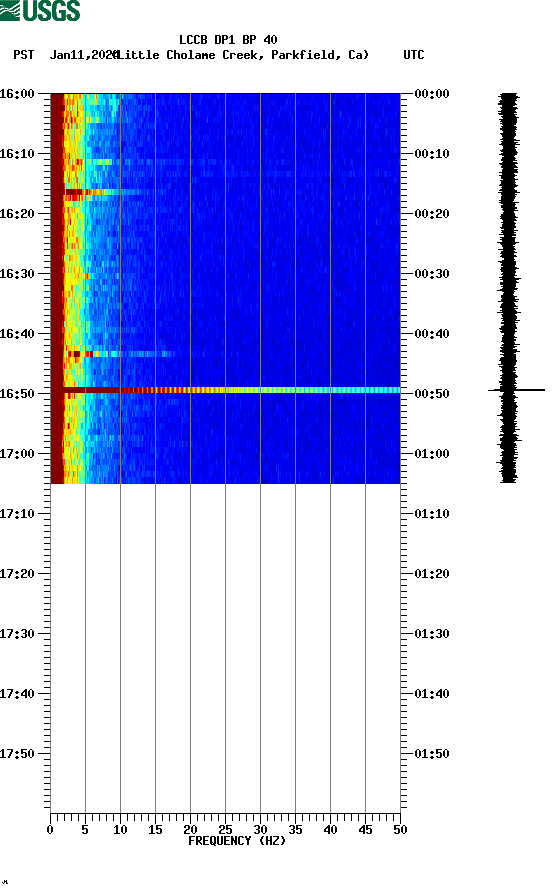Click the 17:10 PST time label
Viewport: 552px width, 893px height.
coord(17,514)
